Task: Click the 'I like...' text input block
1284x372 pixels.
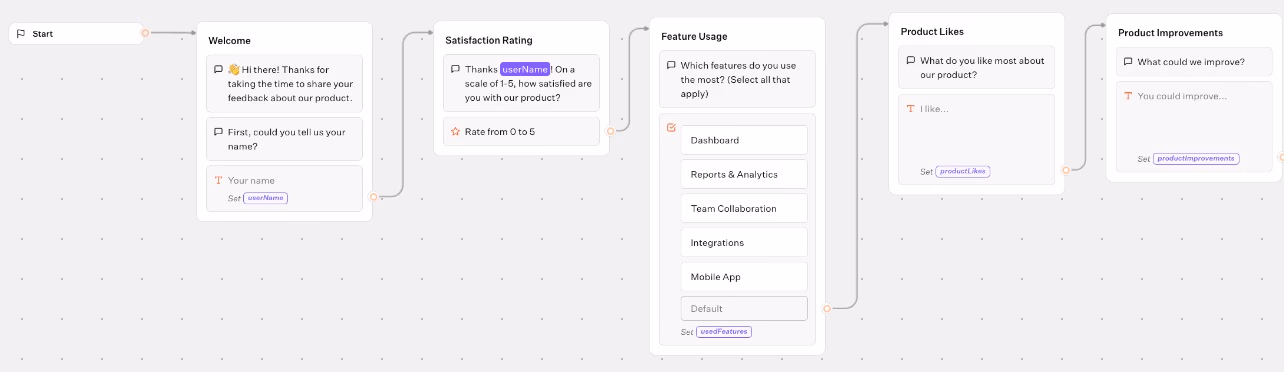Action: (977, 140)
